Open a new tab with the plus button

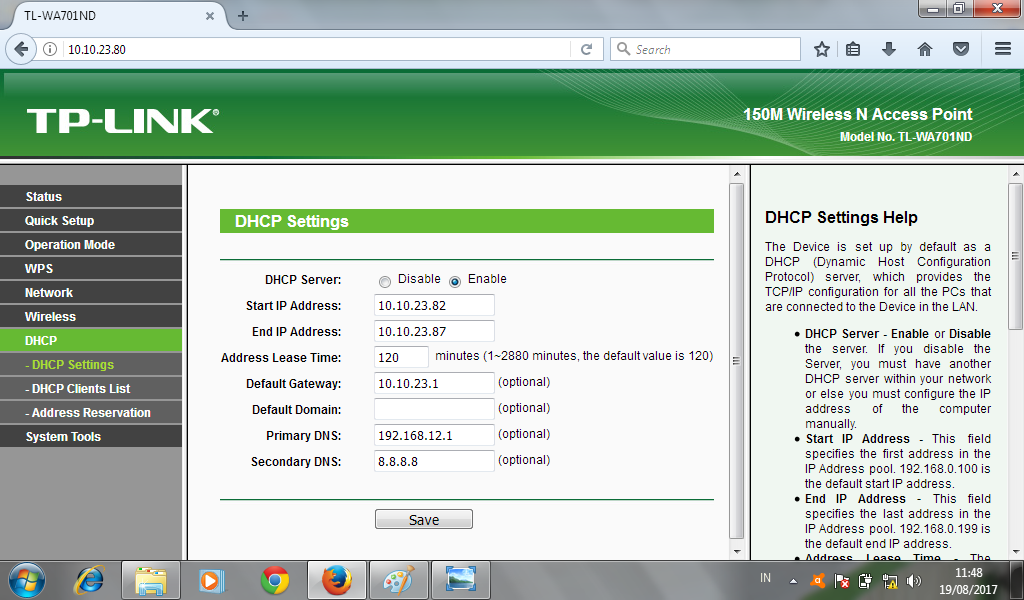[x=242, y=16]
